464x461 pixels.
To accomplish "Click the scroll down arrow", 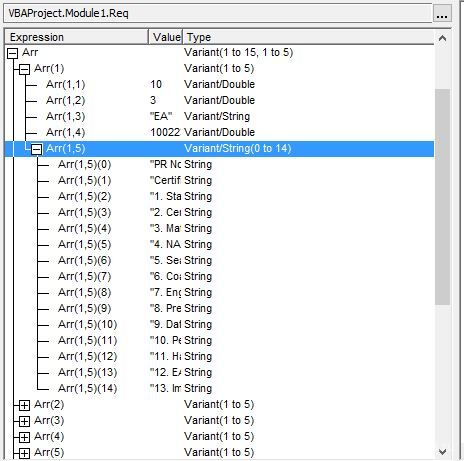I will (x=442, y=452).
